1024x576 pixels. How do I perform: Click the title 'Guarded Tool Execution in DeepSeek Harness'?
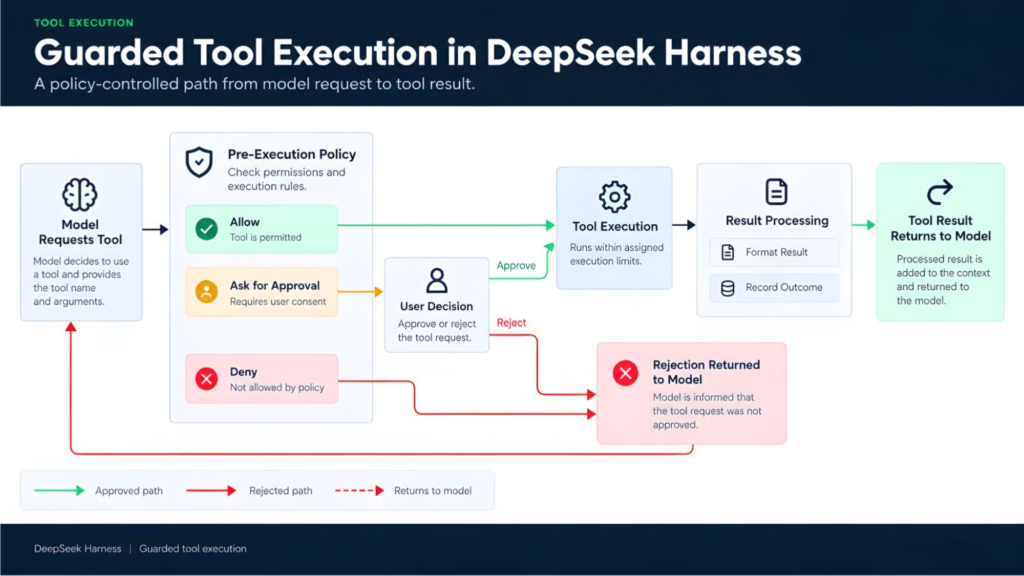pos(417,53)
